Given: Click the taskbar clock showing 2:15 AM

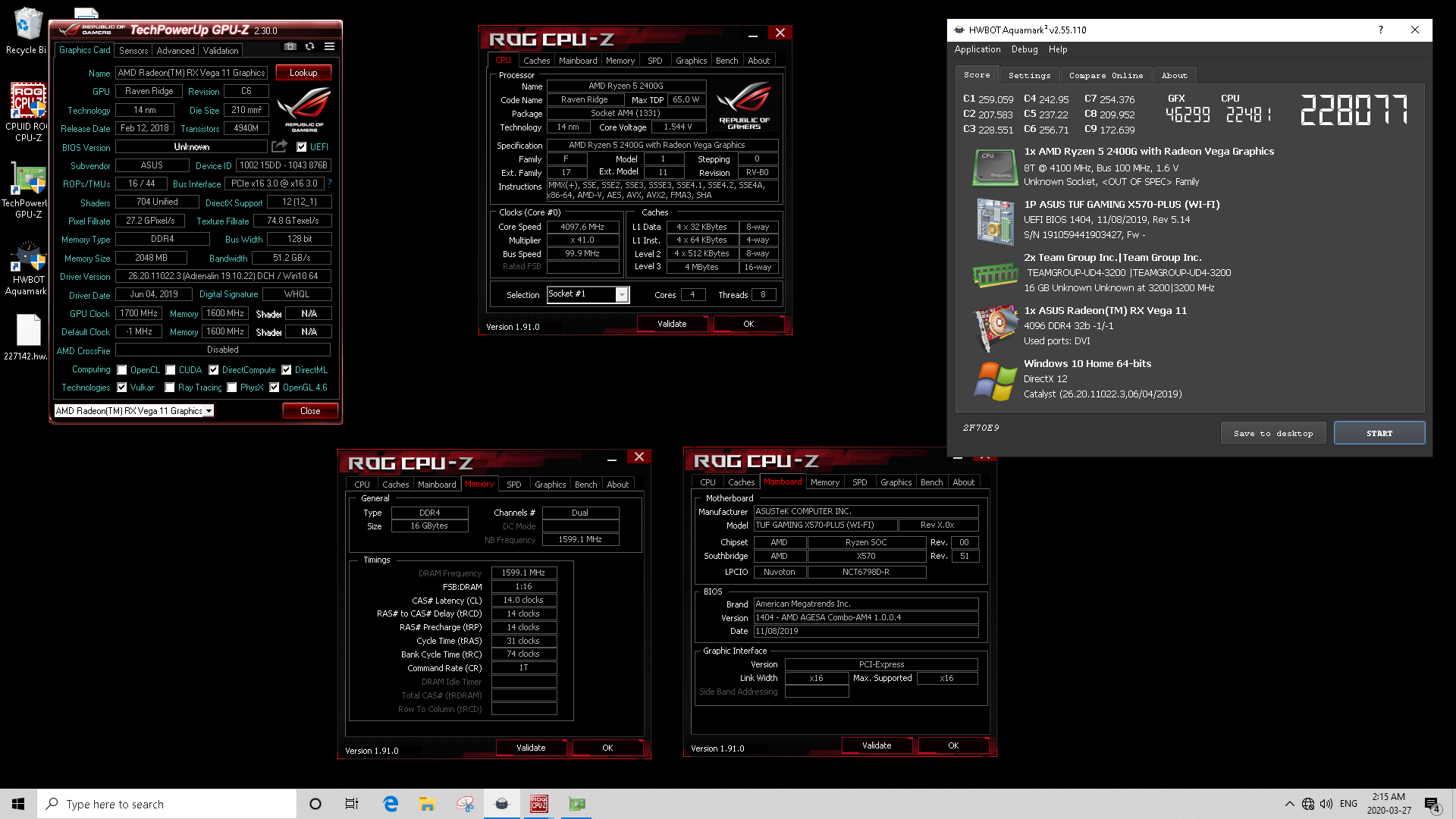Looking at the screenshot, I should (1389, 804).
